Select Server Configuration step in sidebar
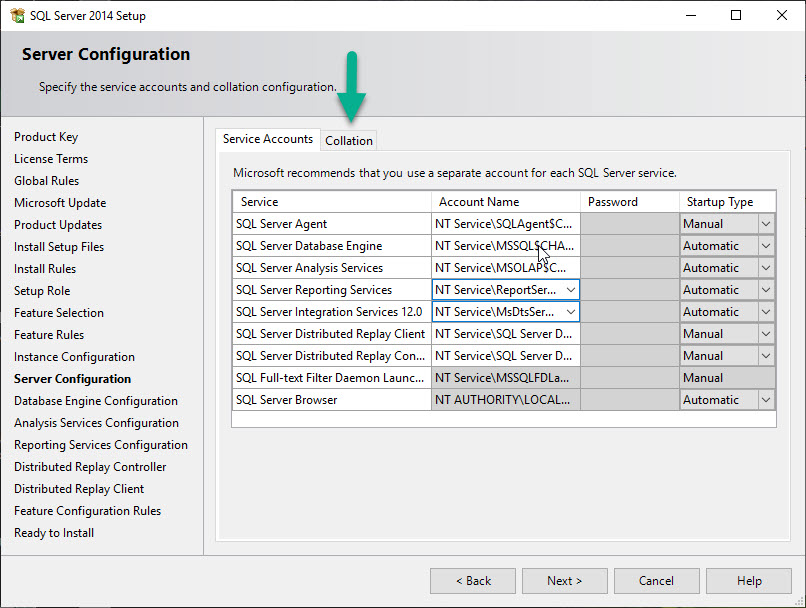This screenshot has width=806, height=608. [x=72, y=379]
